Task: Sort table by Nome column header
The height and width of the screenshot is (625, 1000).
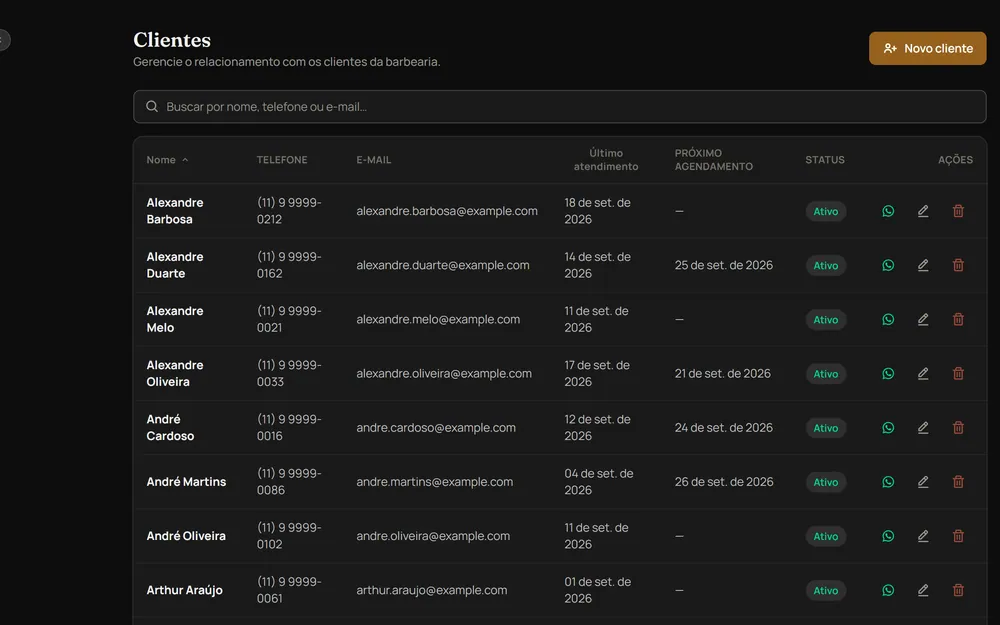Action: tap(167, 160)
